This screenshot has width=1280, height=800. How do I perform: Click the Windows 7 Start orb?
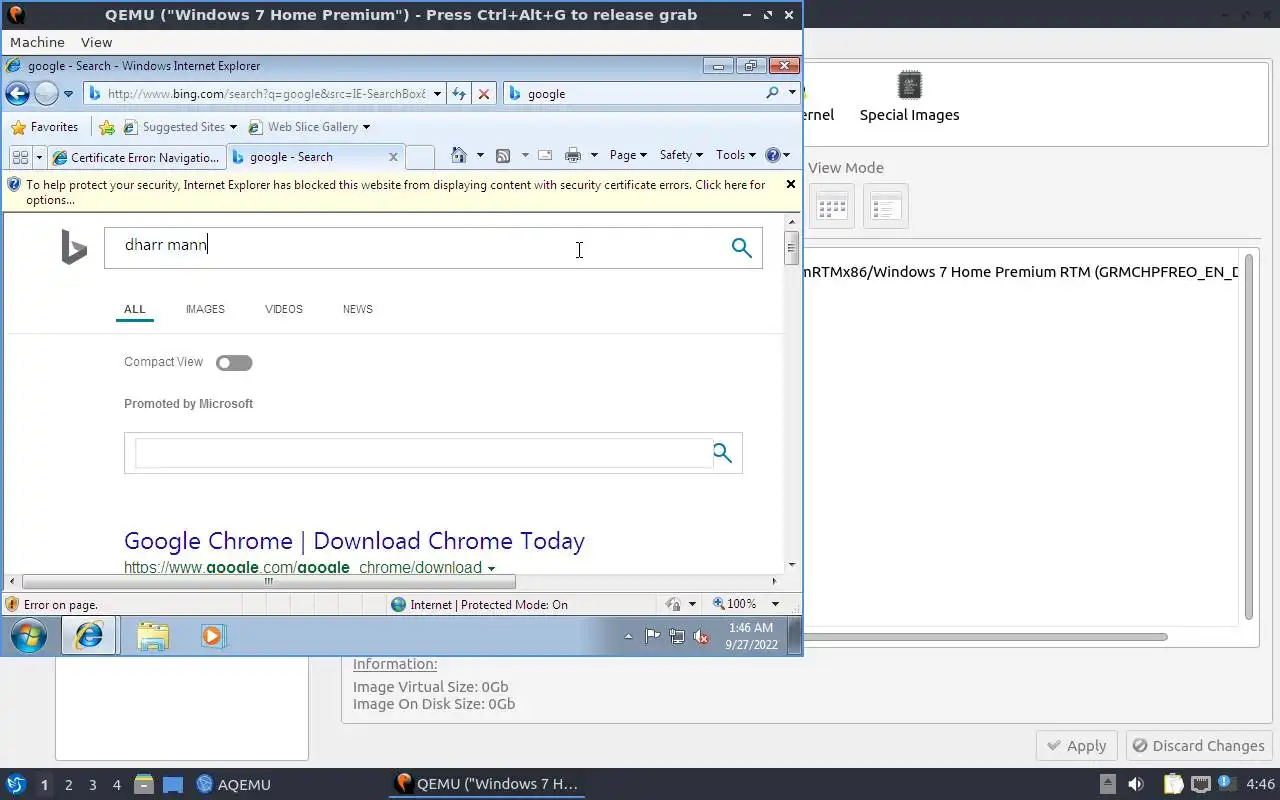tap(28, 636)
